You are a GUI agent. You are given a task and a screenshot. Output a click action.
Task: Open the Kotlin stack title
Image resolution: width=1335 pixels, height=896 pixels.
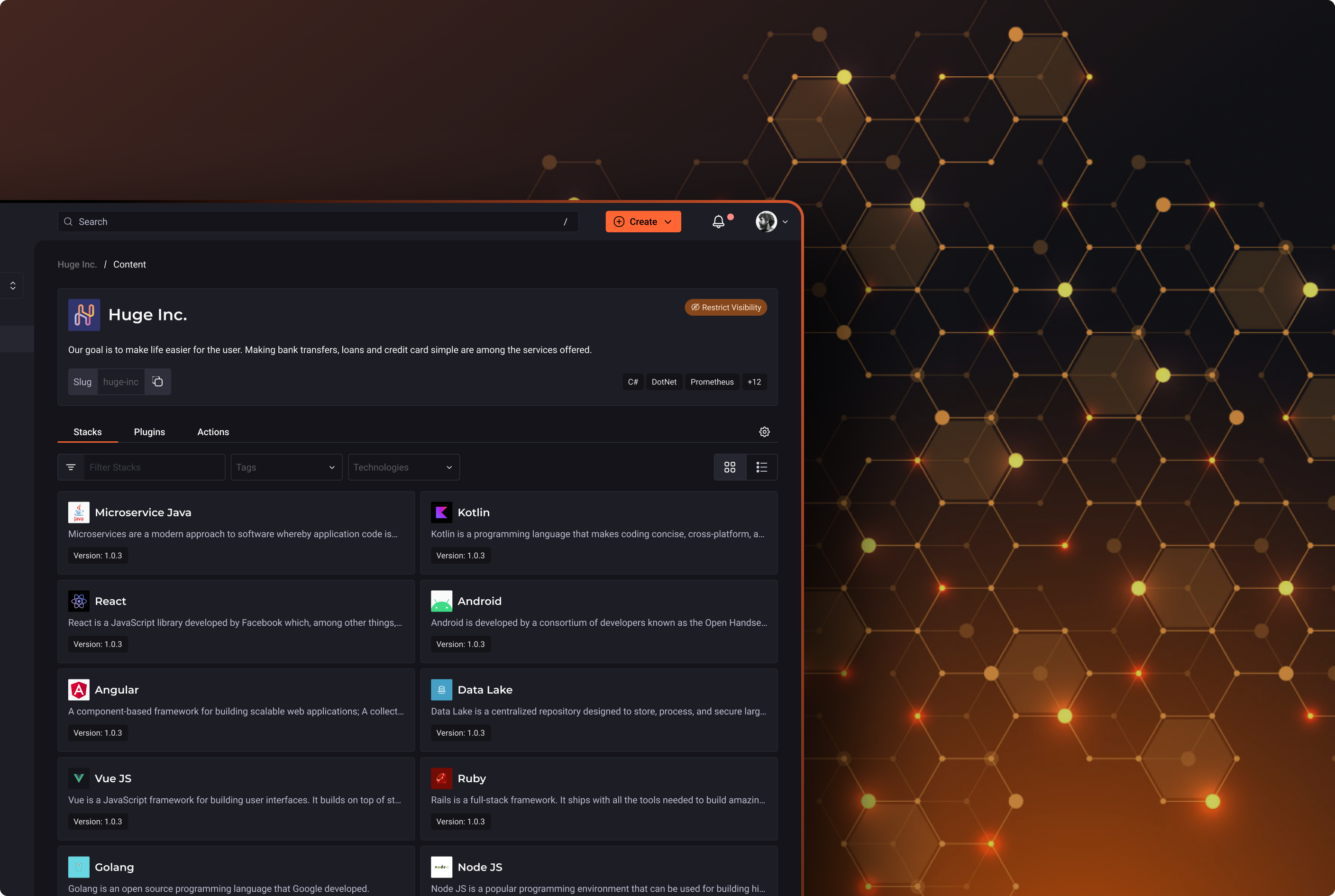(x=473, y=512)
